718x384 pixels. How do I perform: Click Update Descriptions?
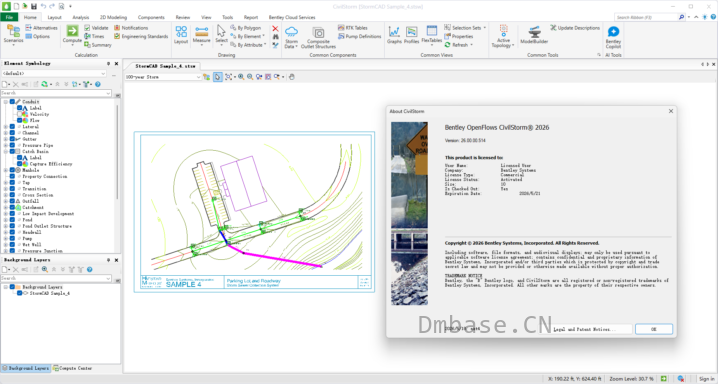575,28
